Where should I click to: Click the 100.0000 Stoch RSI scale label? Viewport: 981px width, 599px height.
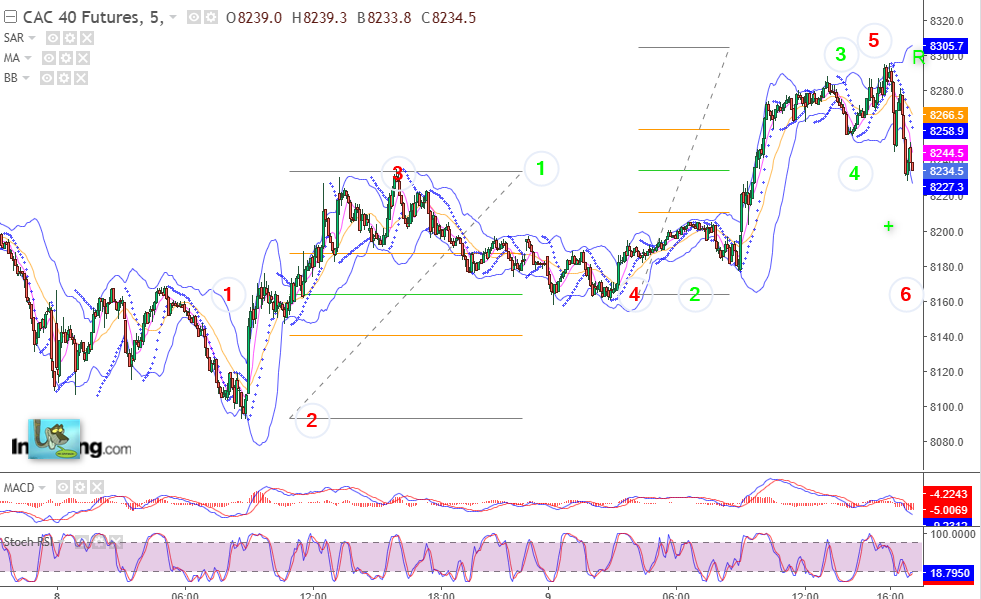click(x=953, y=534)
